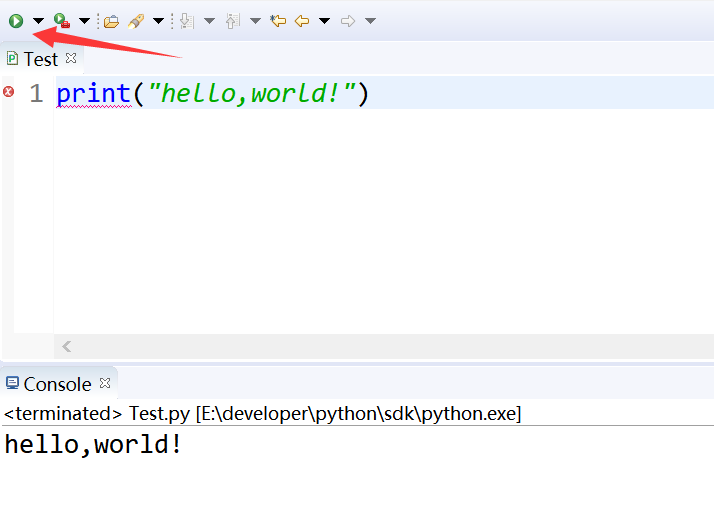The height and width of the screenshot is (530, 714).
Task: Click the hello,world! console output line
Action: 93,444
